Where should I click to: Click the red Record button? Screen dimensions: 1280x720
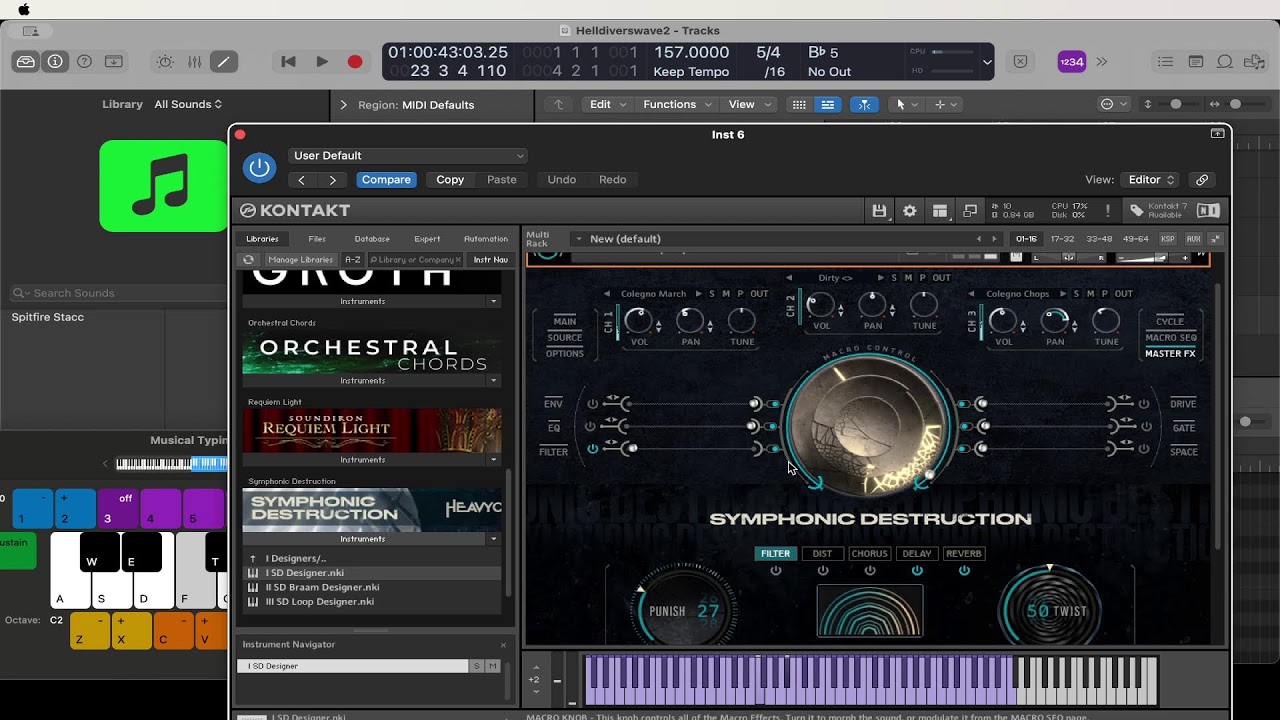pyautogui.click(x=354, y=62)
